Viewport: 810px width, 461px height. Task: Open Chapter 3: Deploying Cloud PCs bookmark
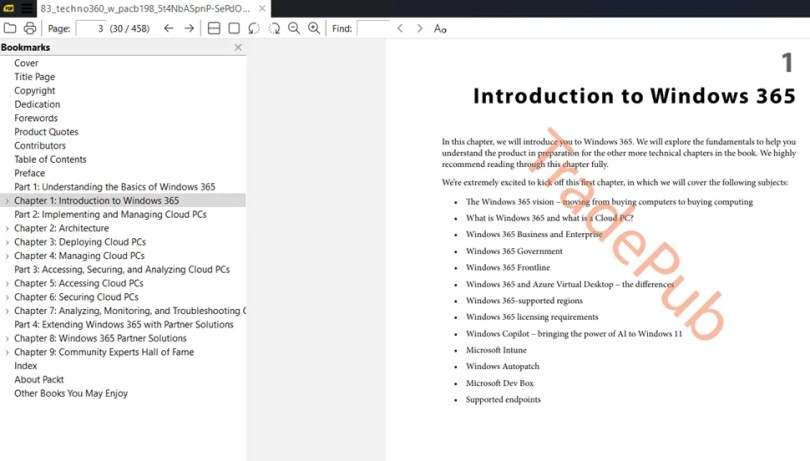click(x=80, y=242)
